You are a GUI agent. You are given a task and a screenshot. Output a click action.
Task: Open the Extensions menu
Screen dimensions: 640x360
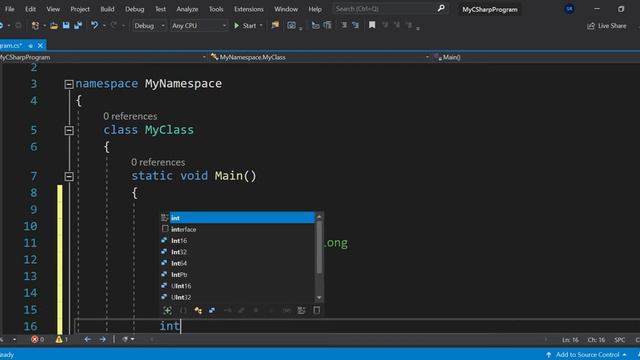249,9
